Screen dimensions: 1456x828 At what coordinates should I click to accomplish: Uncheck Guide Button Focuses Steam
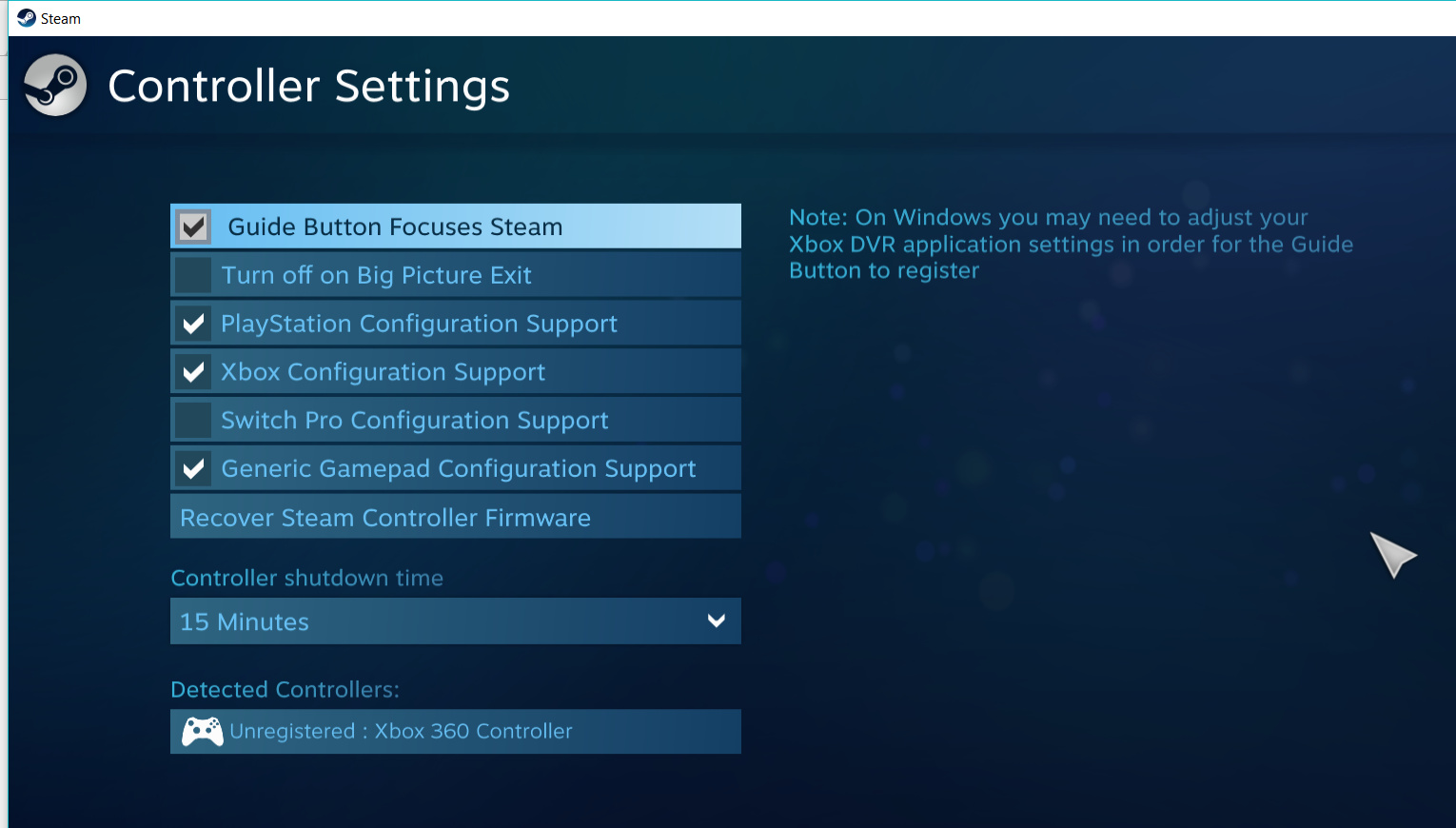tap(455, 226)
